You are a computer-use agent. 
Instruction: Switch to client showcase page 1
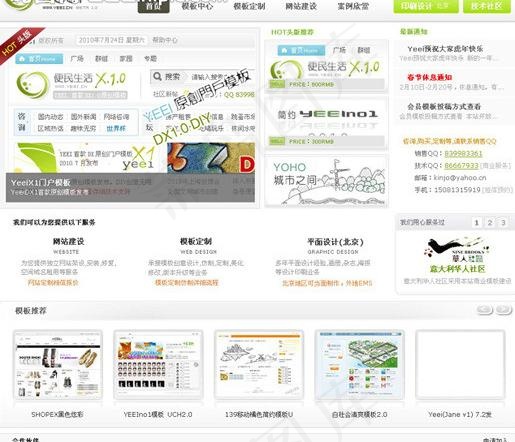tap(477, 223)
